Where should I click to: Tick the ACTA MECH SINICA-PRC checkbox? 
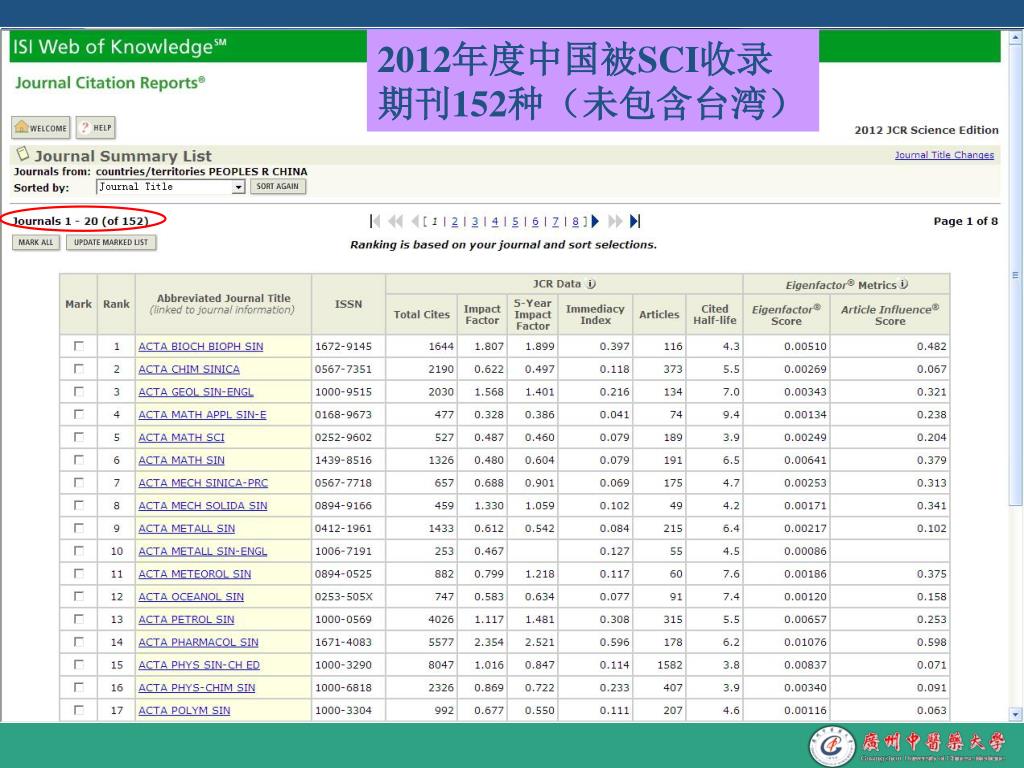(x=79, y=483)
